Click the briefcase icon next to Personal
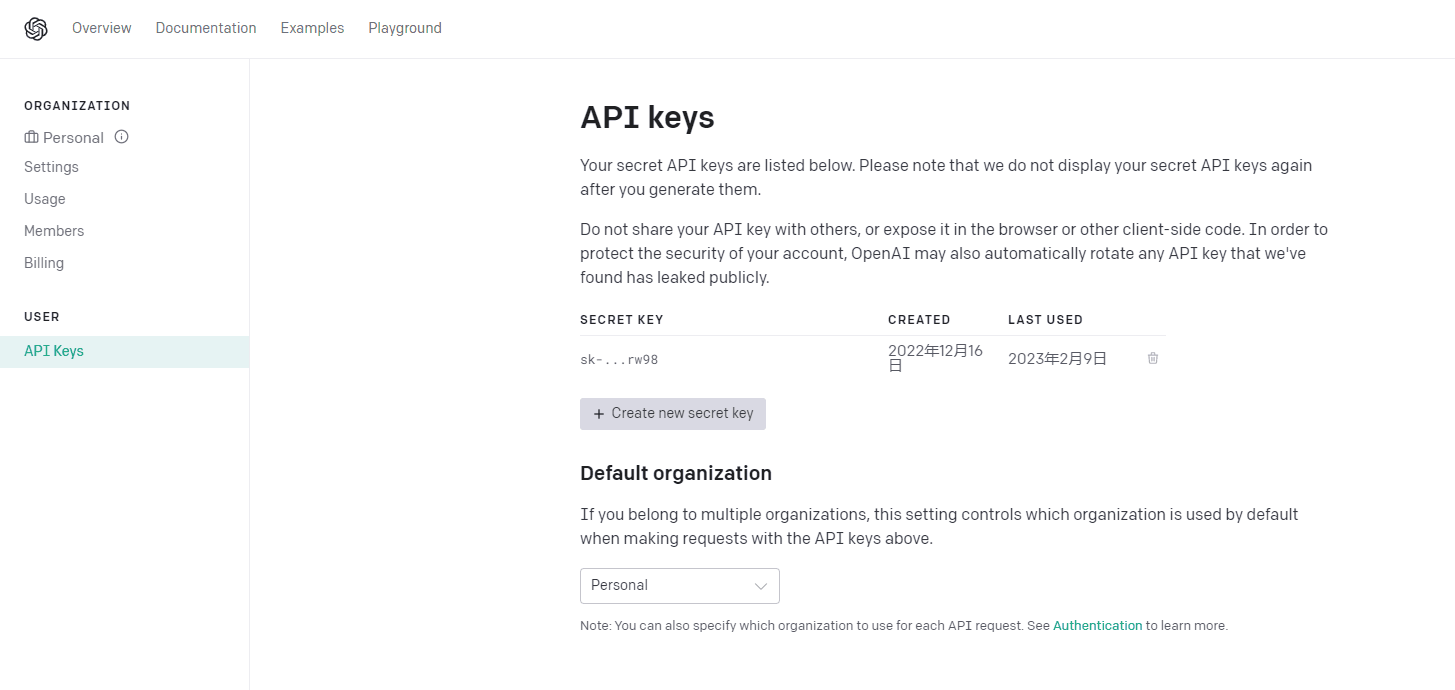Image resolution: width=1455 pixels, height=690 pixels. (x=31, y=137)
